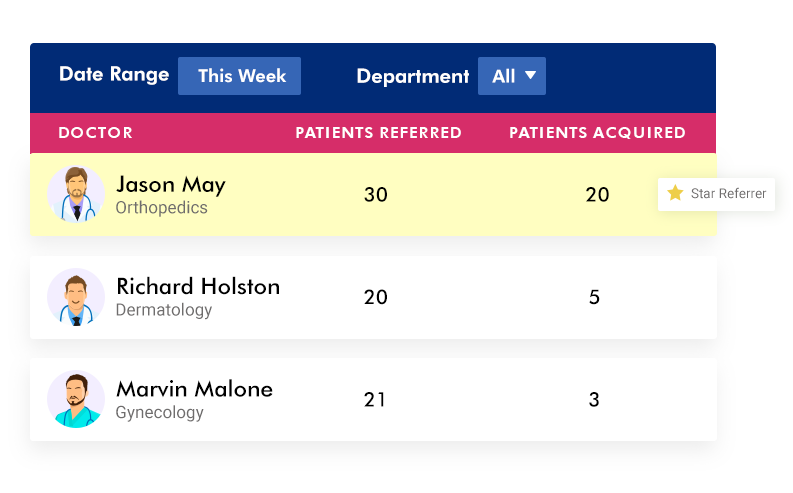Sort by Patients Referred column header

[x=378, y=133]
